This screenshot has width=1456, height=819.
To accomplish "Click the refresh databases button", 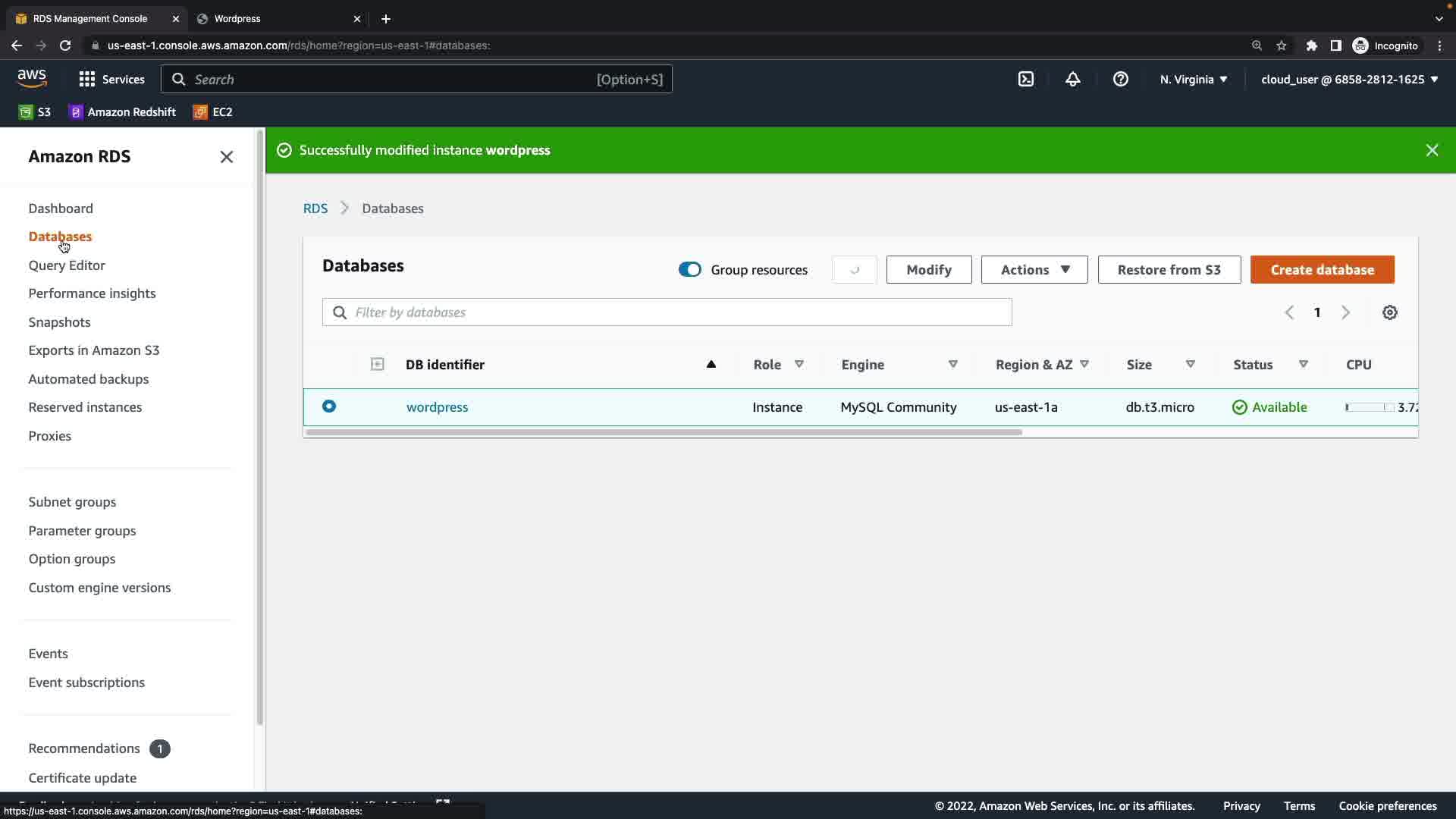I will (855, 270).
